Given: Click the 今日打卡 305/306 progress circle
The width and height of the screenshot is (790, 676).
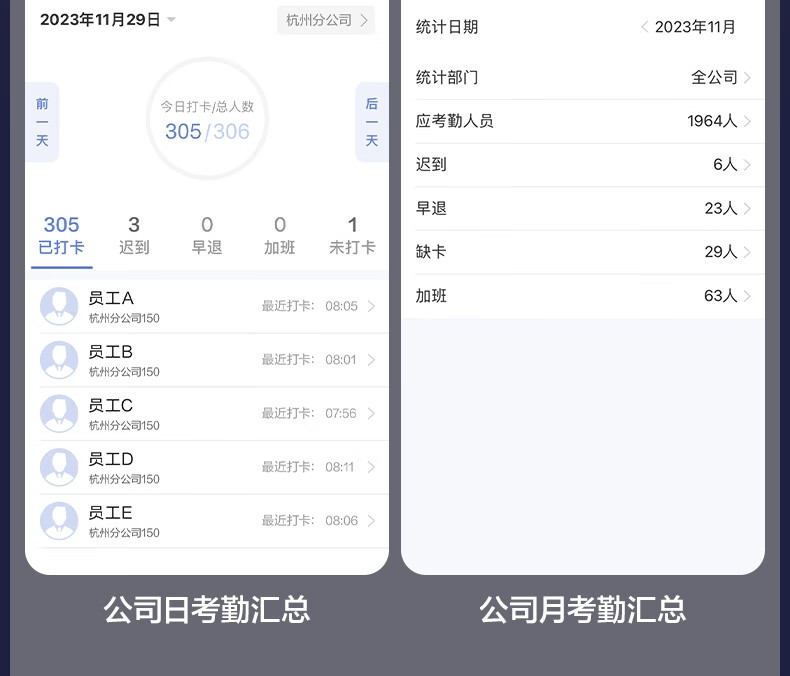Looking at the screenshot, I should (207, 119).
